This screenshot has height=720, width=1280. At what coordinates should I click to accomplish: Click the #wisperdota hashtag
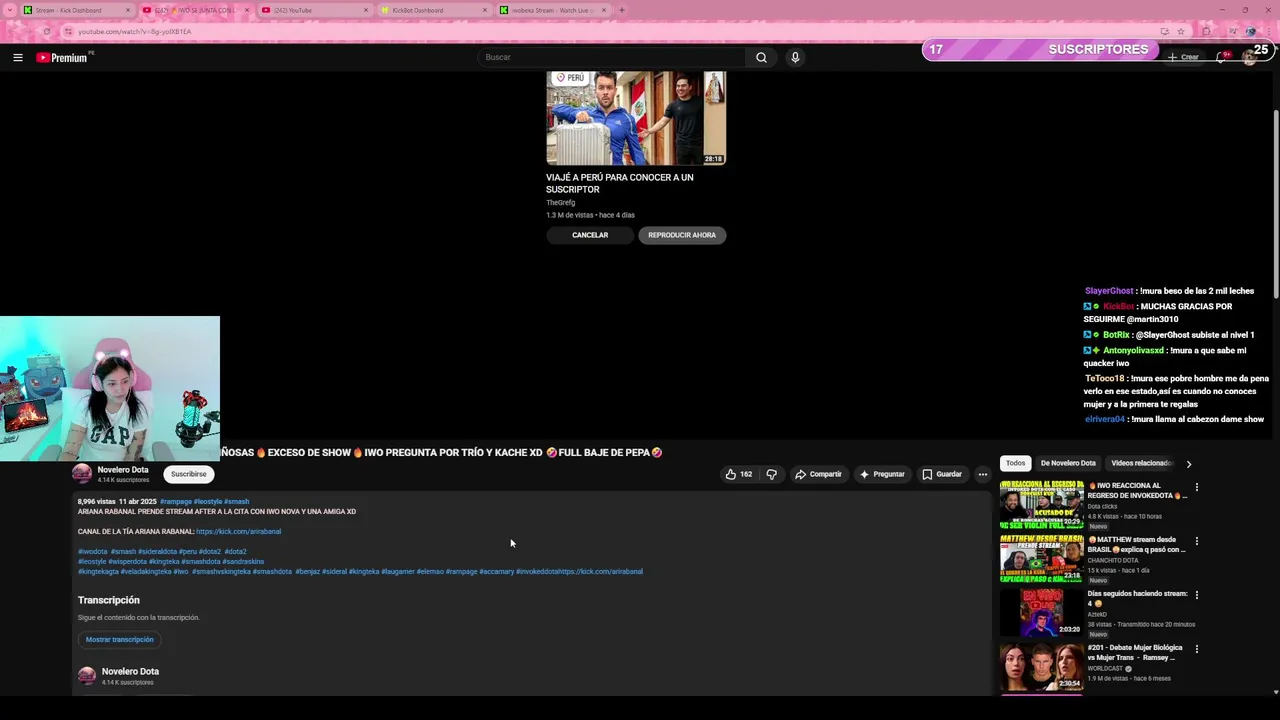(127, 562)
